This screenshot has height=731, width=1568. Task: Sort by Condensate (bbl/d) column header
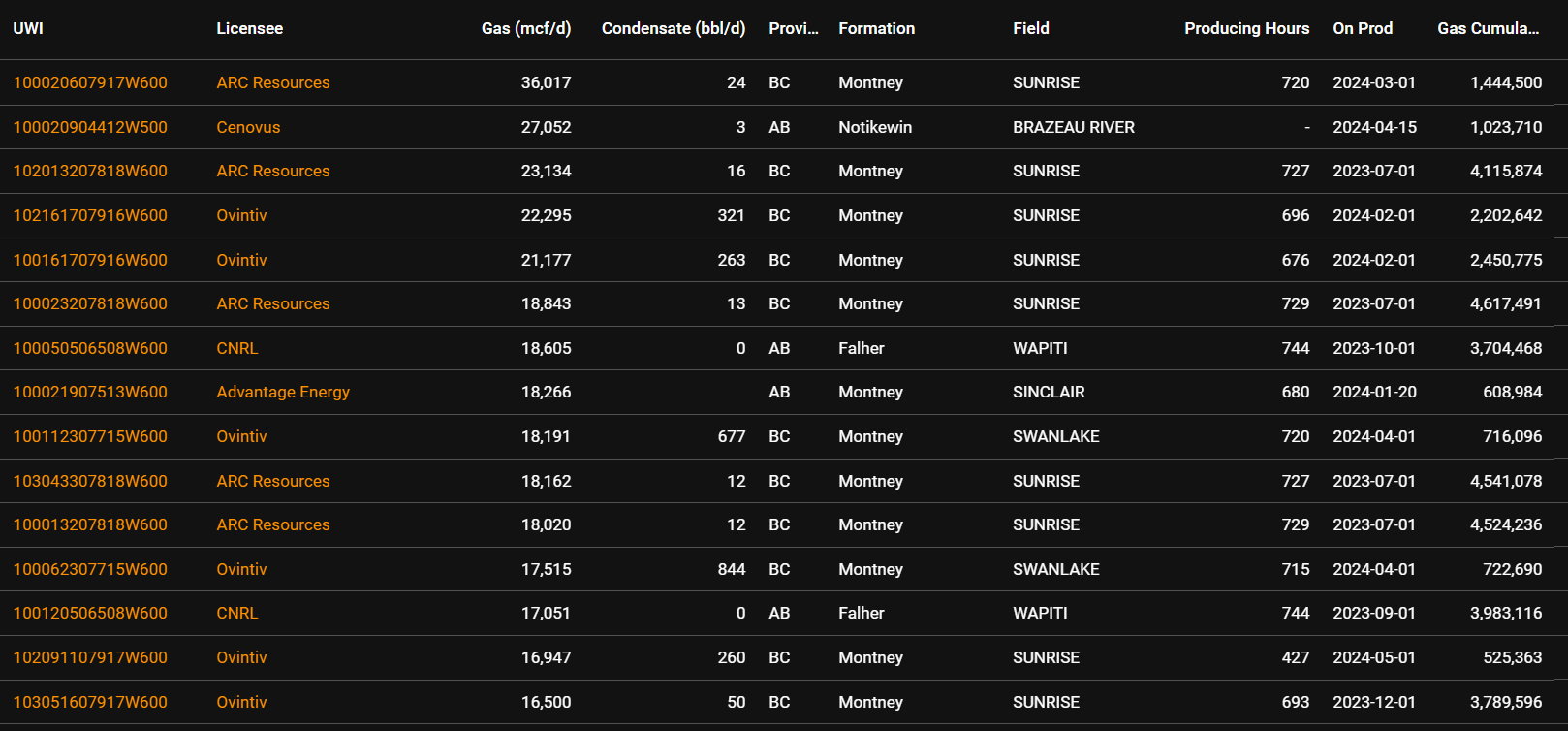click(x=674, y=28)
